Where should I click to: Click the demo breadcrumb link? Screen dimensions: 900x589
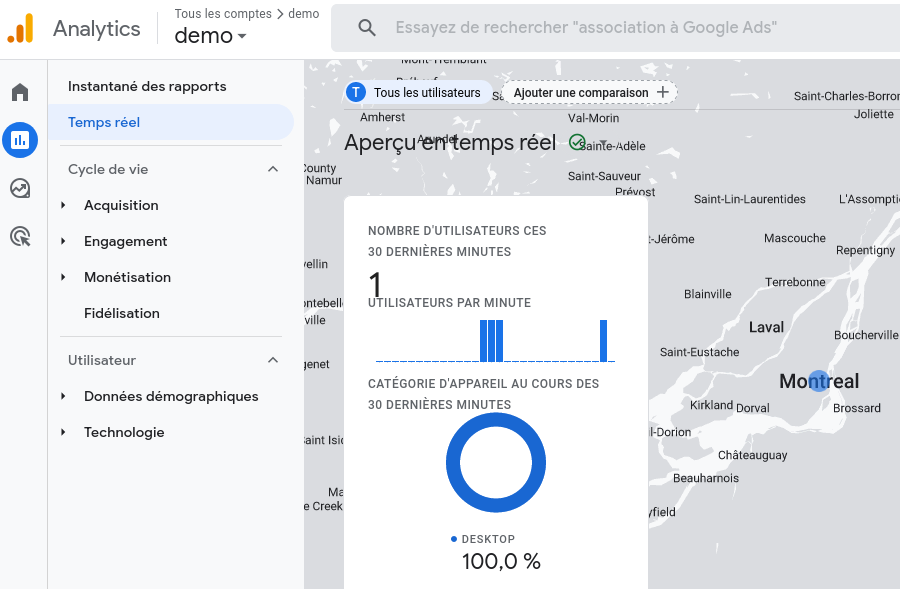[x=304, y=13]
